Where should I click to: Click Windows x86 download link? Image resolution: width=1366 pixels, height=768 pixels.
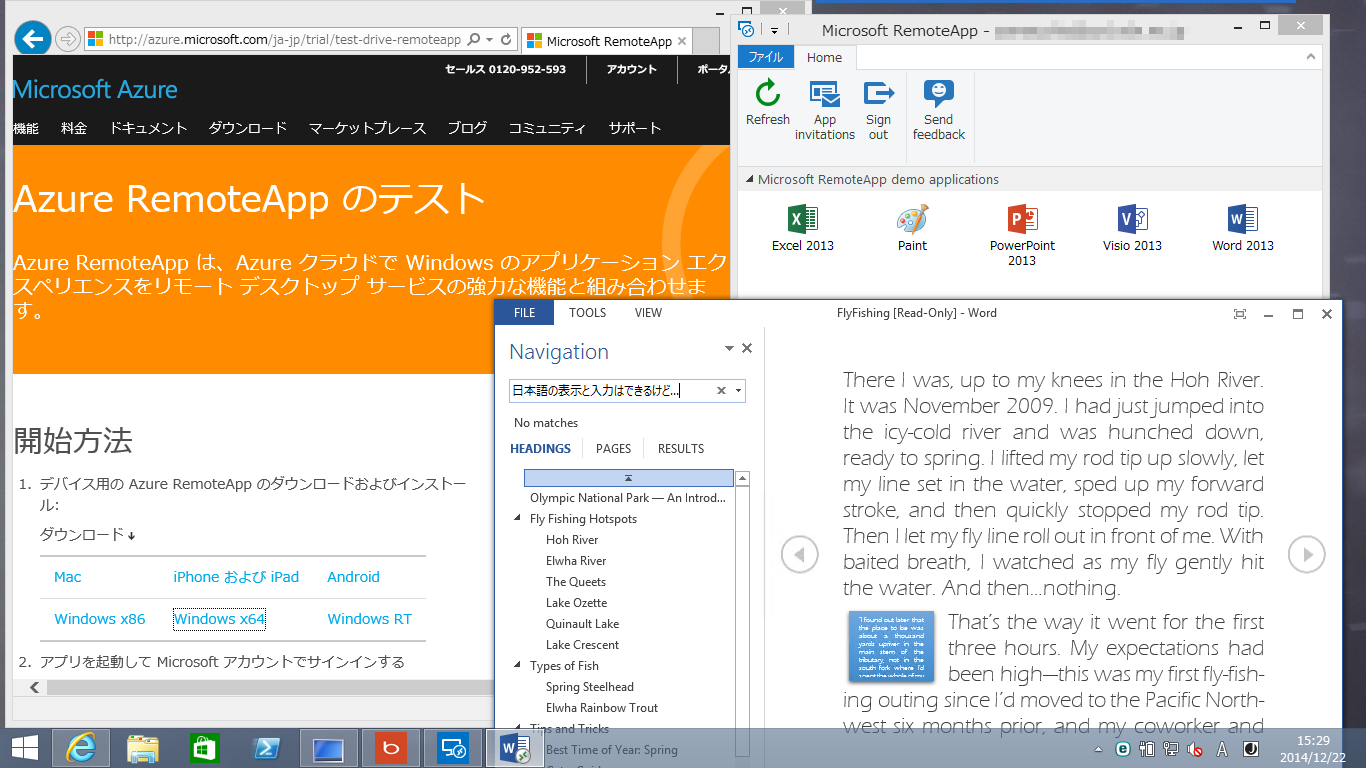pyautogui.click(x=100, y=619)
